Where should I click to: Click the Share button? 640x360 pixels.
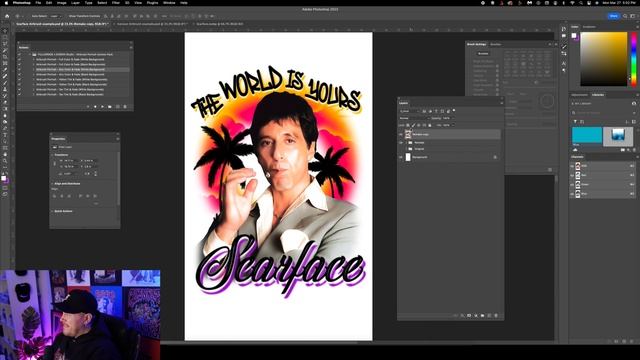(613, 16)
